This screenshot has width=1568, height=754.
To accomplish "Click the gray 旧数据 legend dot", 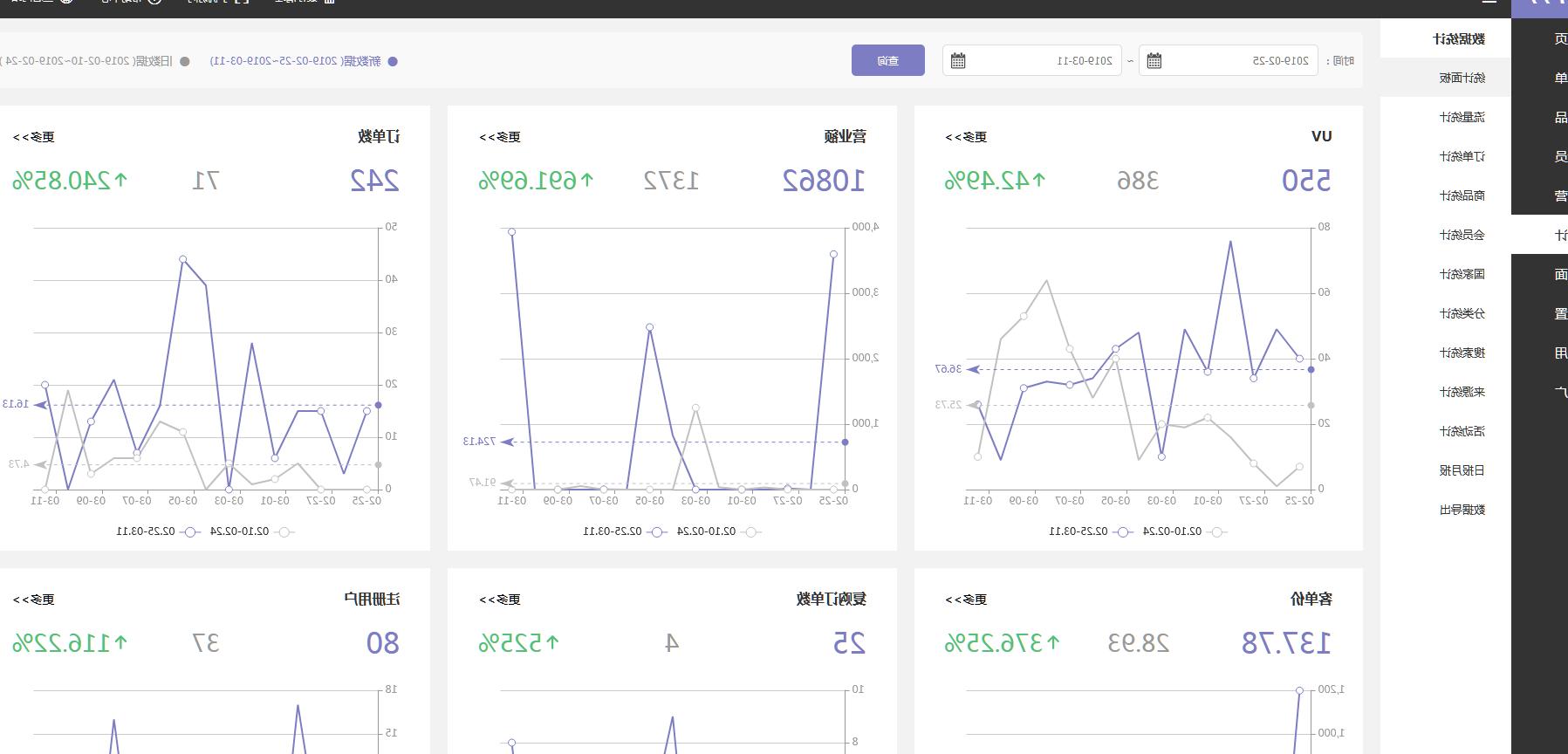I will coord(184,61).
